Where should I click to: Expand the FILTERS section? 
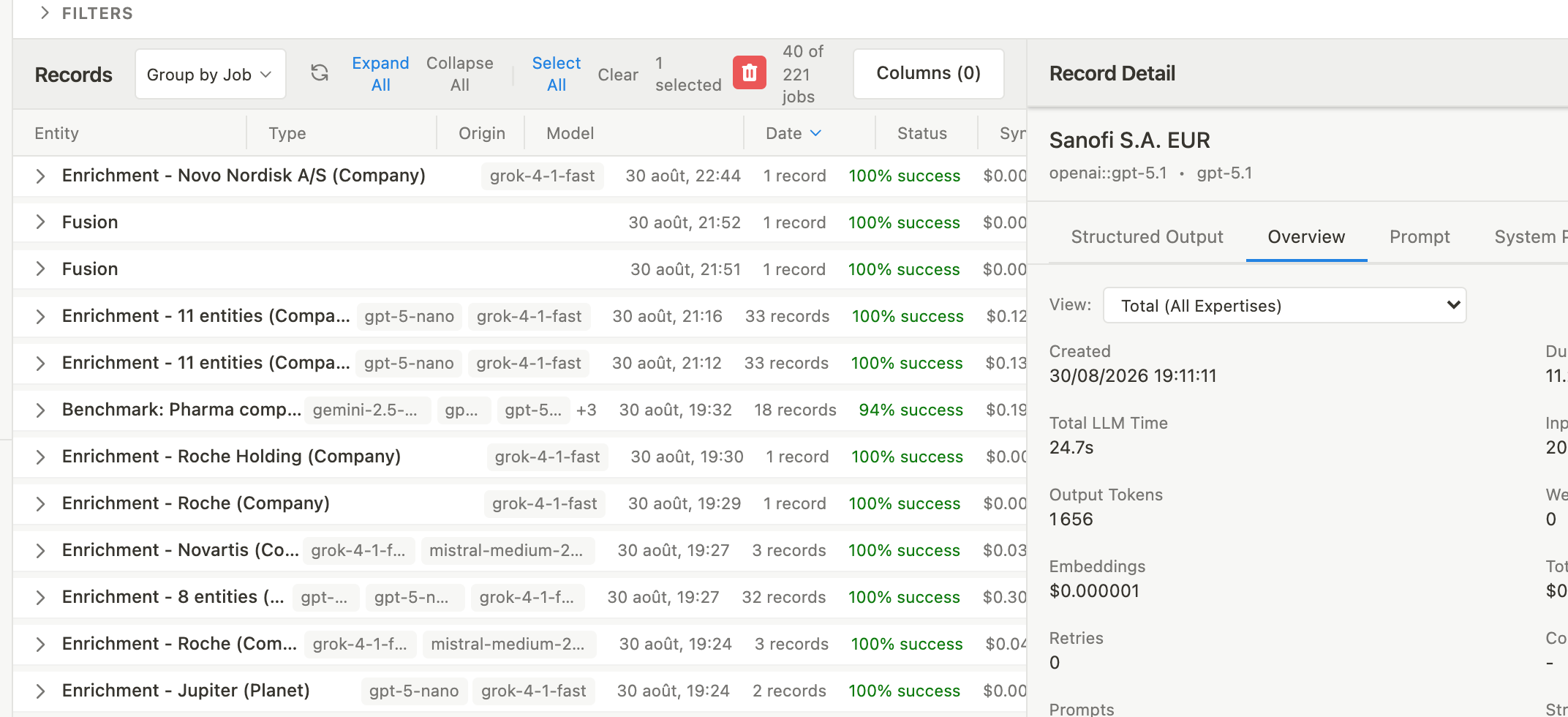(86, 13)
